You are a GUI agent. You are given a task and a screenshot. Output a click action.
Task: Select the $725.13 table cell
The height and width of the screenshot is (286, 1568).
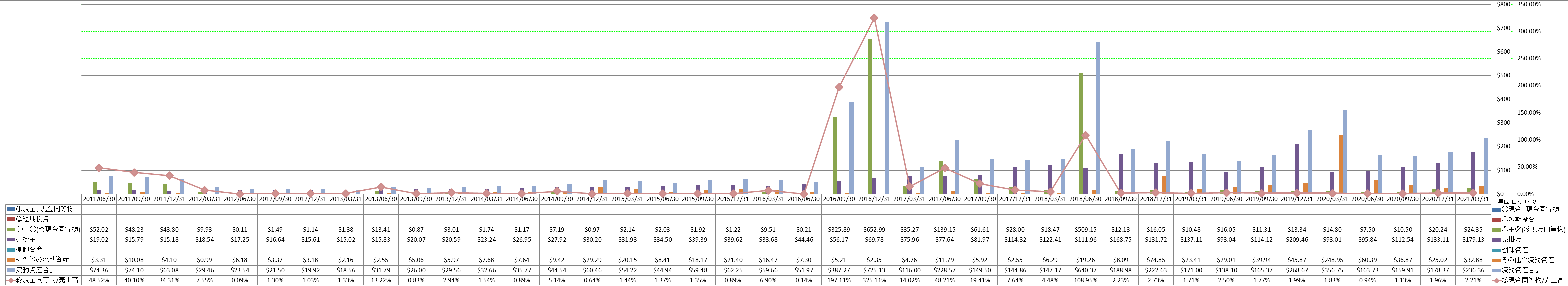(x=874, y=270)
